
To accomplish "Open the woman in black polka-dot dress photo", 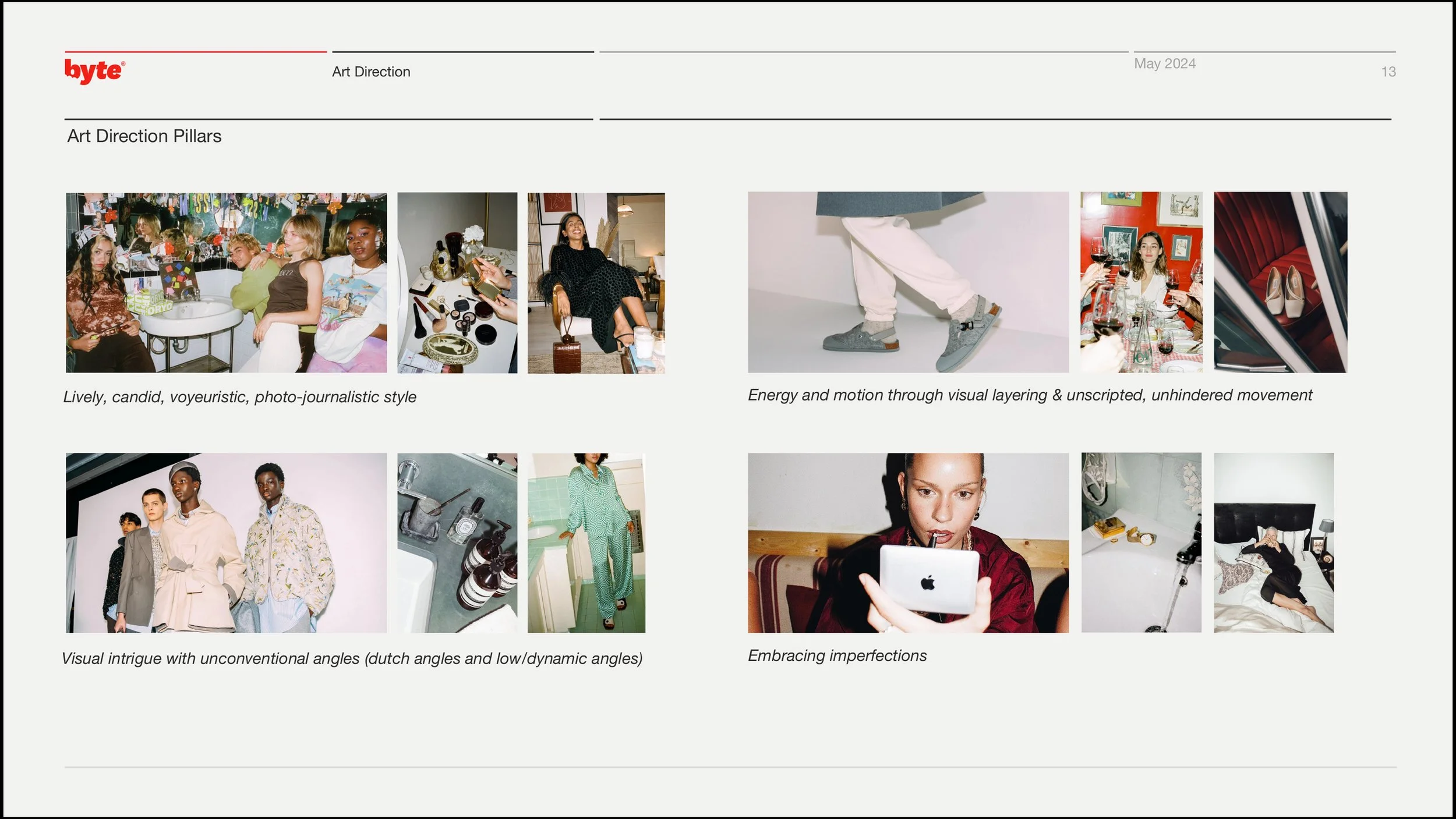I will pyautogui.click(x=596, y=282).
